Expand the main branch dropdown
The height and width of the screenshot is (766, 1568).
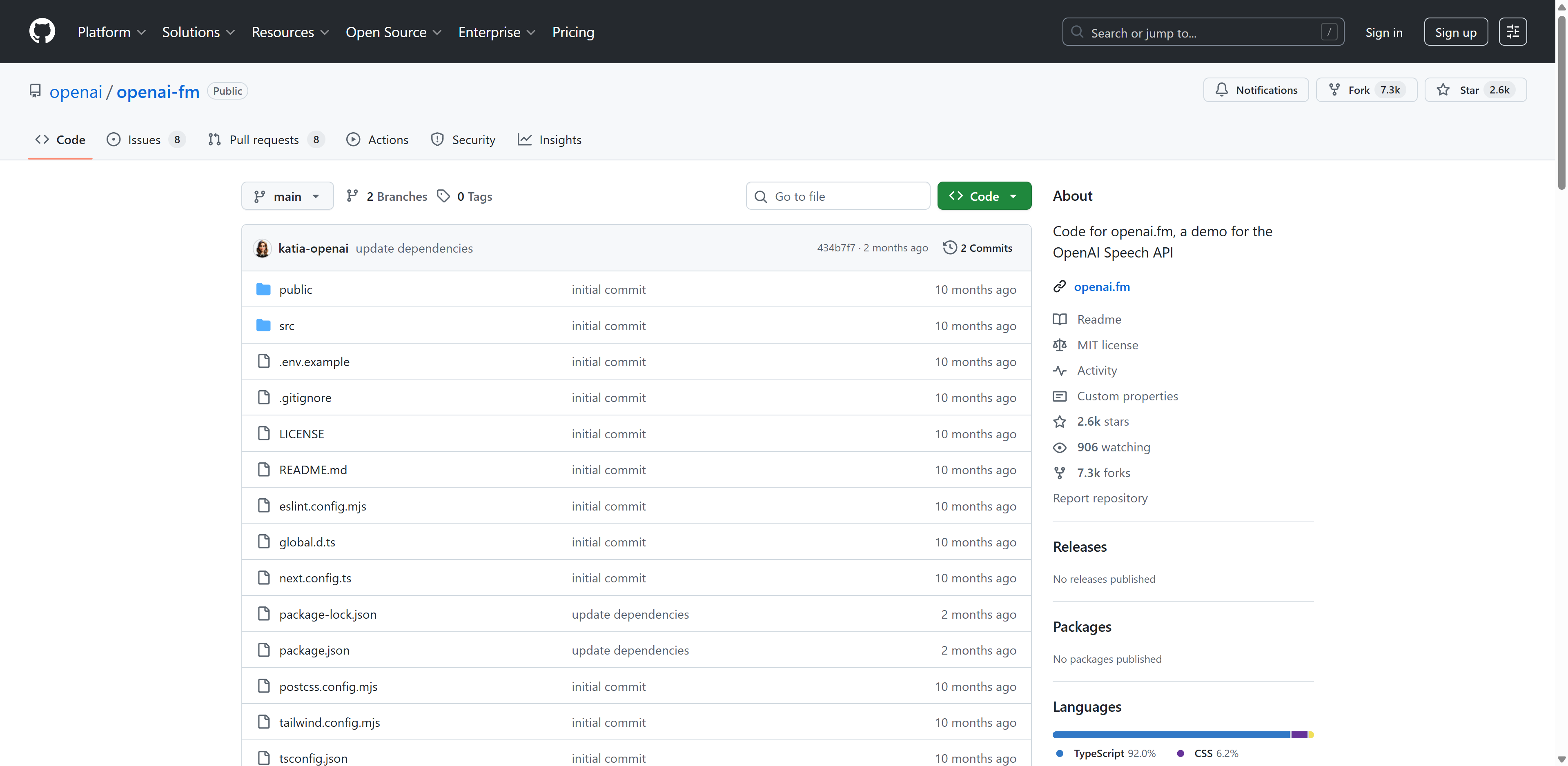pos(287,196)
